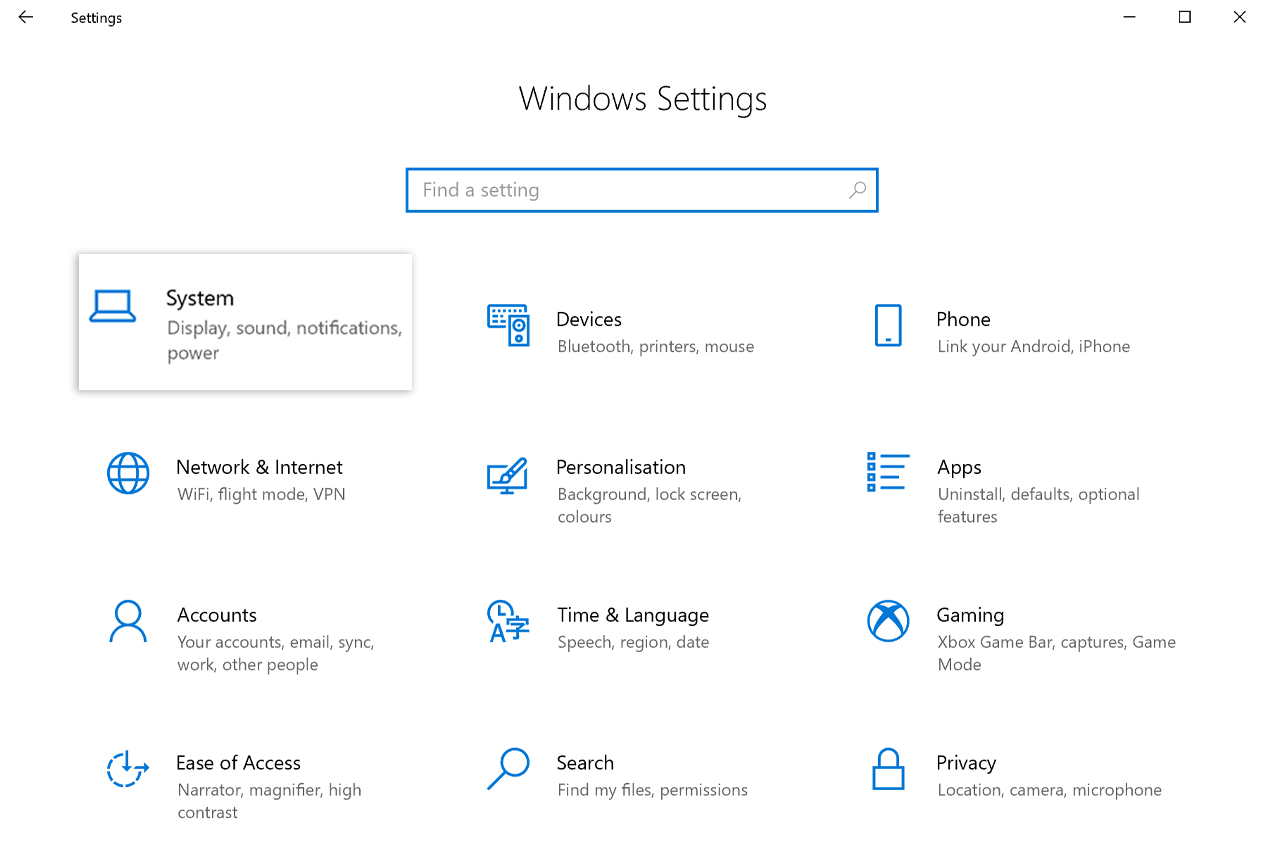Select the Network & Internet globe icon

tap(128, 473)
